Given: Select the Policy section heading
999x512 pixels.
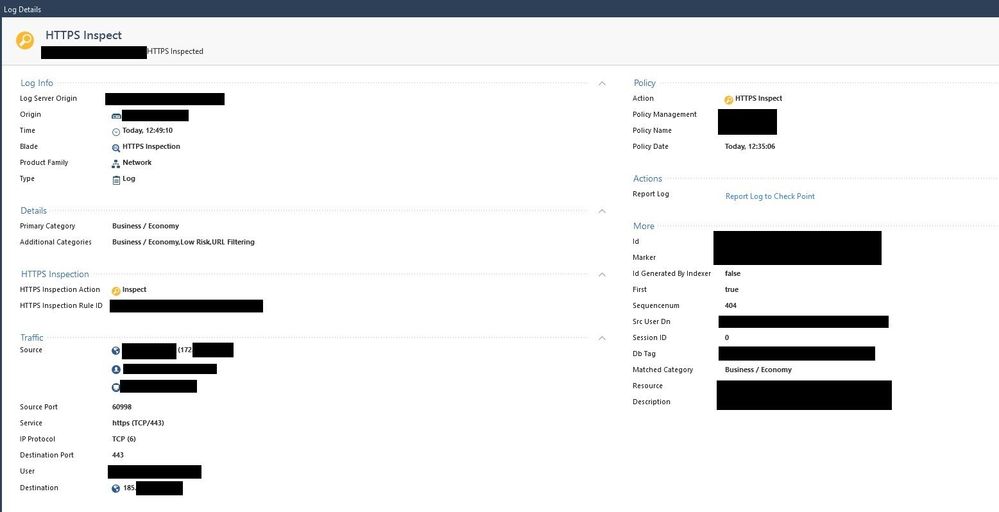Looking at the screenshot, I should click(644, 83).
